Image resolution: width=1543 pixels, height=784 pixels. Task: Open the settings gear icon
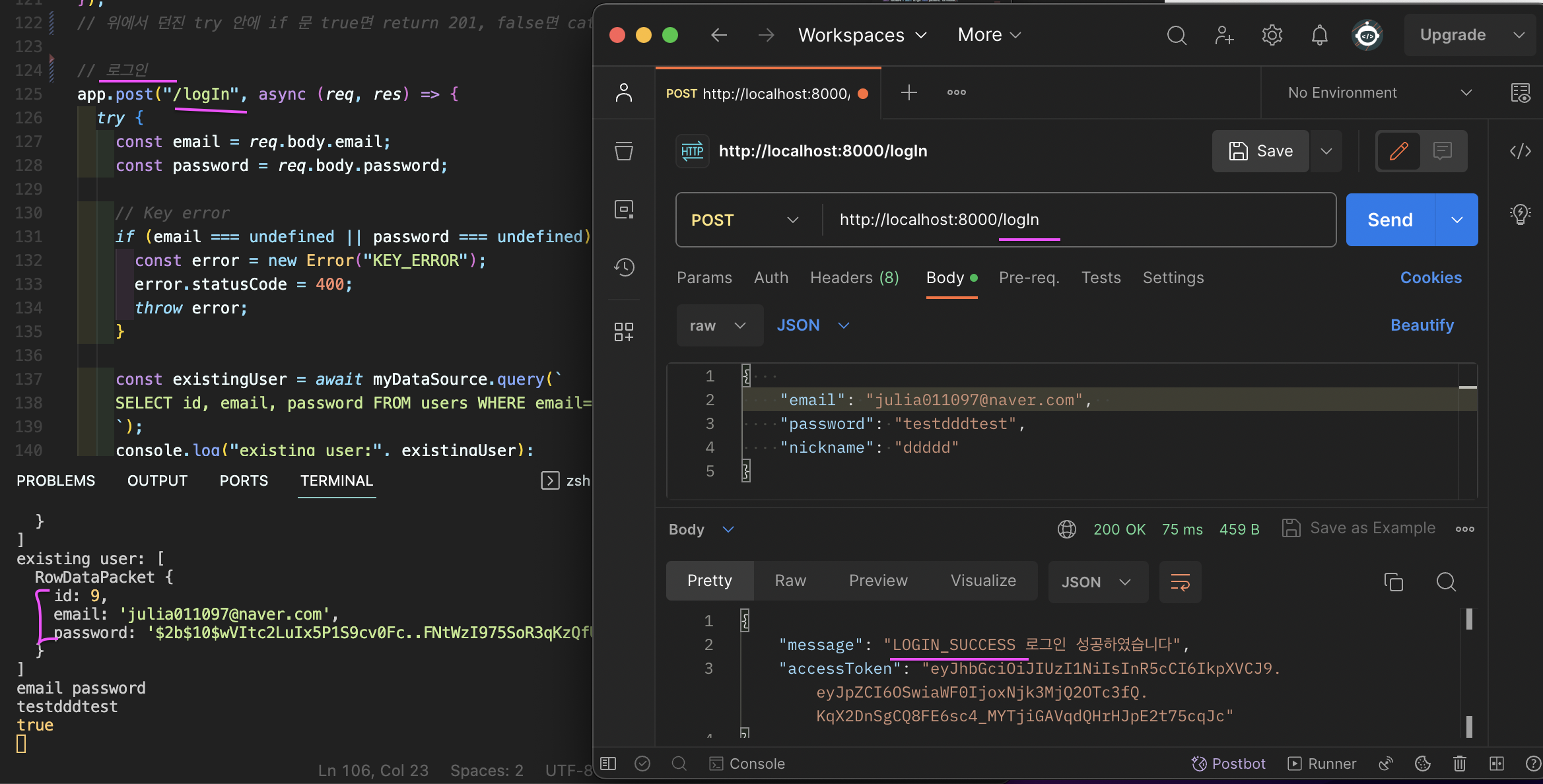(x=1272, y=35)
